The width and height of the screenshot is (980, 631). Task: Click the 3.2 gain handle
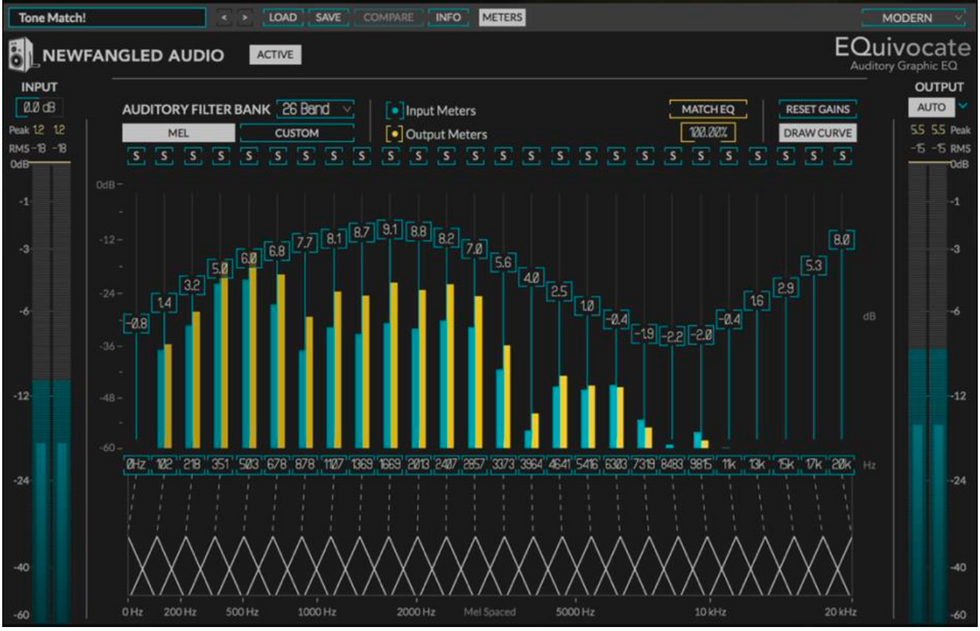pos(192,286)
